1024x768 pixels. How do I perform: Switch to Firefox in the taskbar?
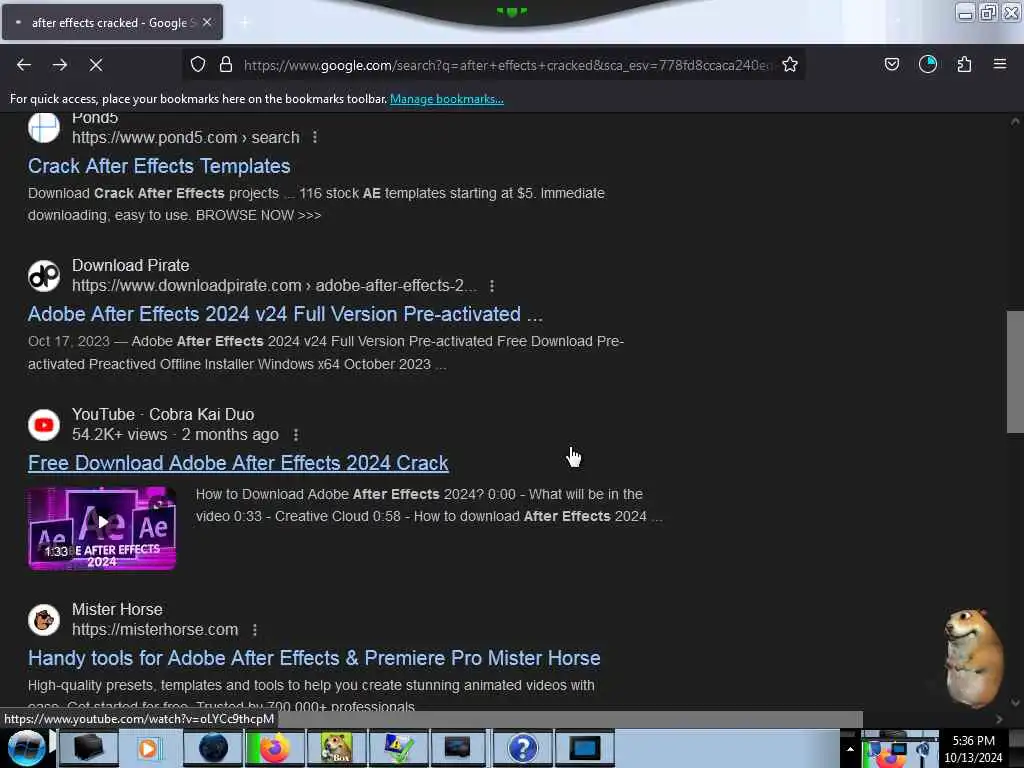point(275,748)
